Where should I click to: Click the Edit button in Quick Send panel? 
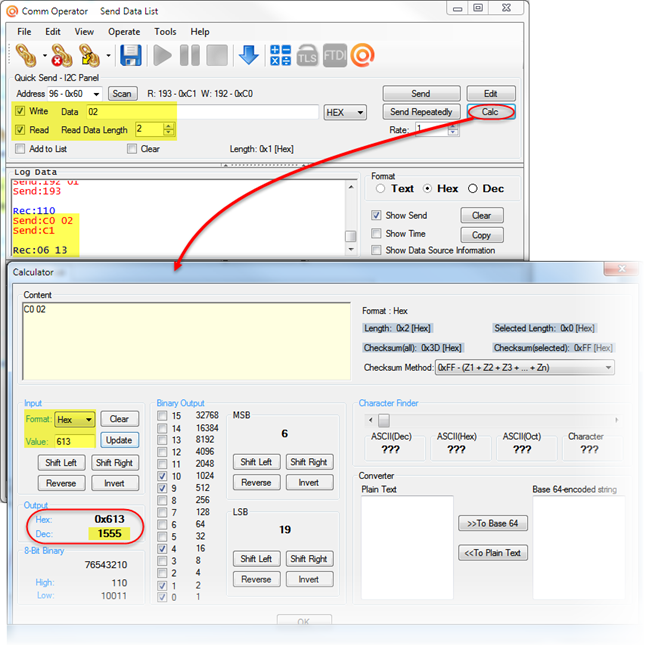coord(491,94)
